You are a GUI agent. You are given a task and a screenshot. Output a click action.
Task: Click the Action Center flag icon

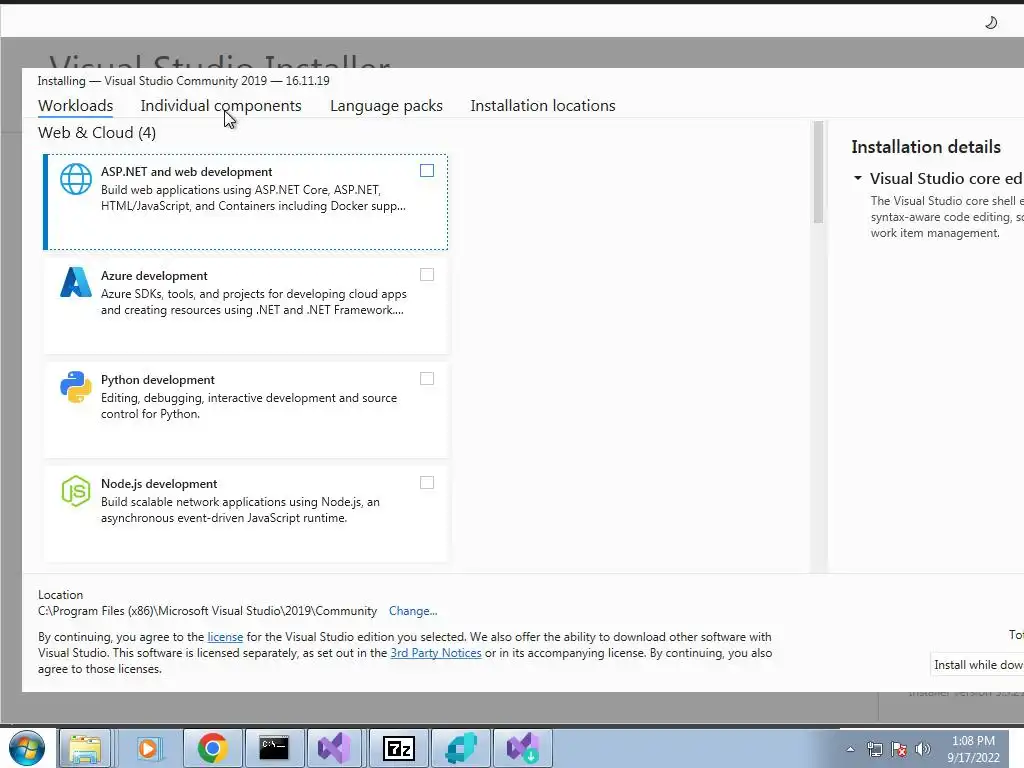click(x=899, y=749)
